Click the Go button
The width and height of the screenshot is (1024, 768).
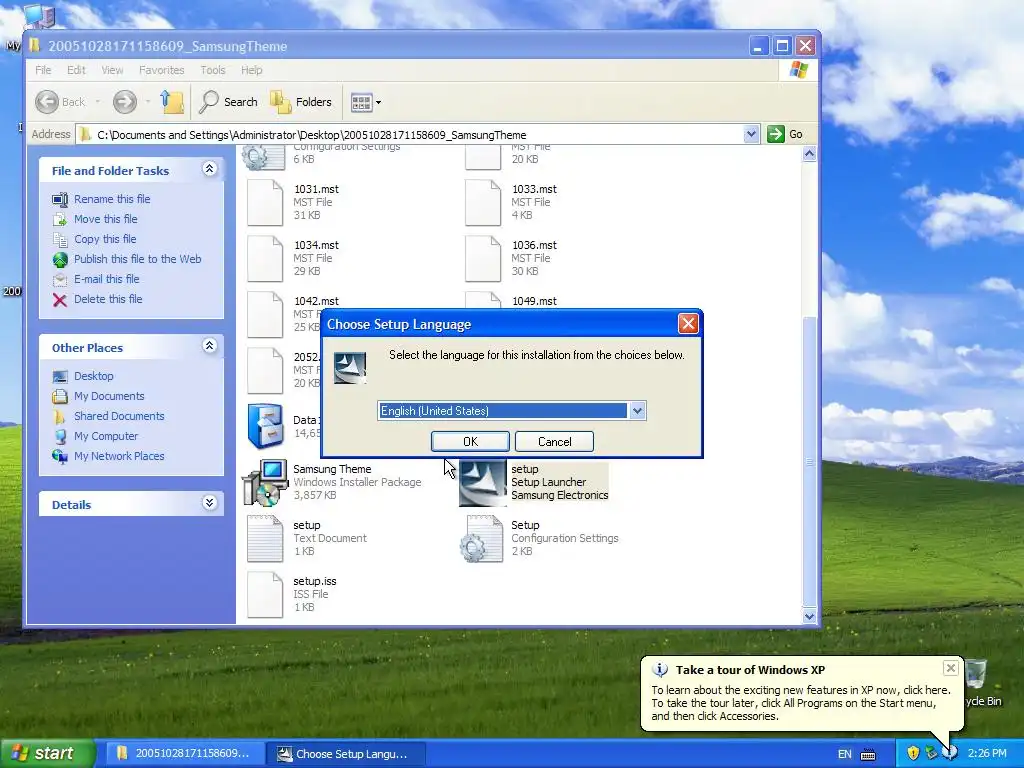pos(786,135)
